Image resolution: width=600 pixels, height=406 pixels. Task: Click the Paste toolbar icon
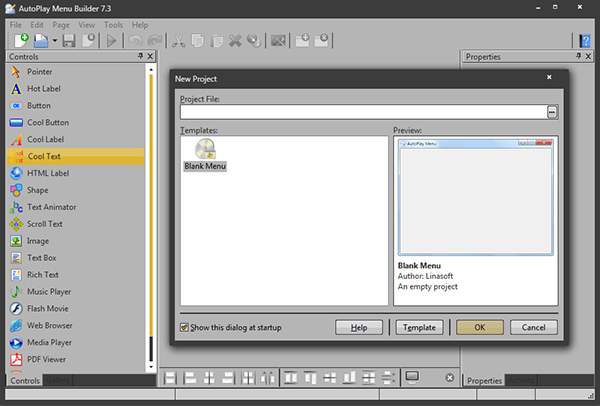click(x=217, y=41)
